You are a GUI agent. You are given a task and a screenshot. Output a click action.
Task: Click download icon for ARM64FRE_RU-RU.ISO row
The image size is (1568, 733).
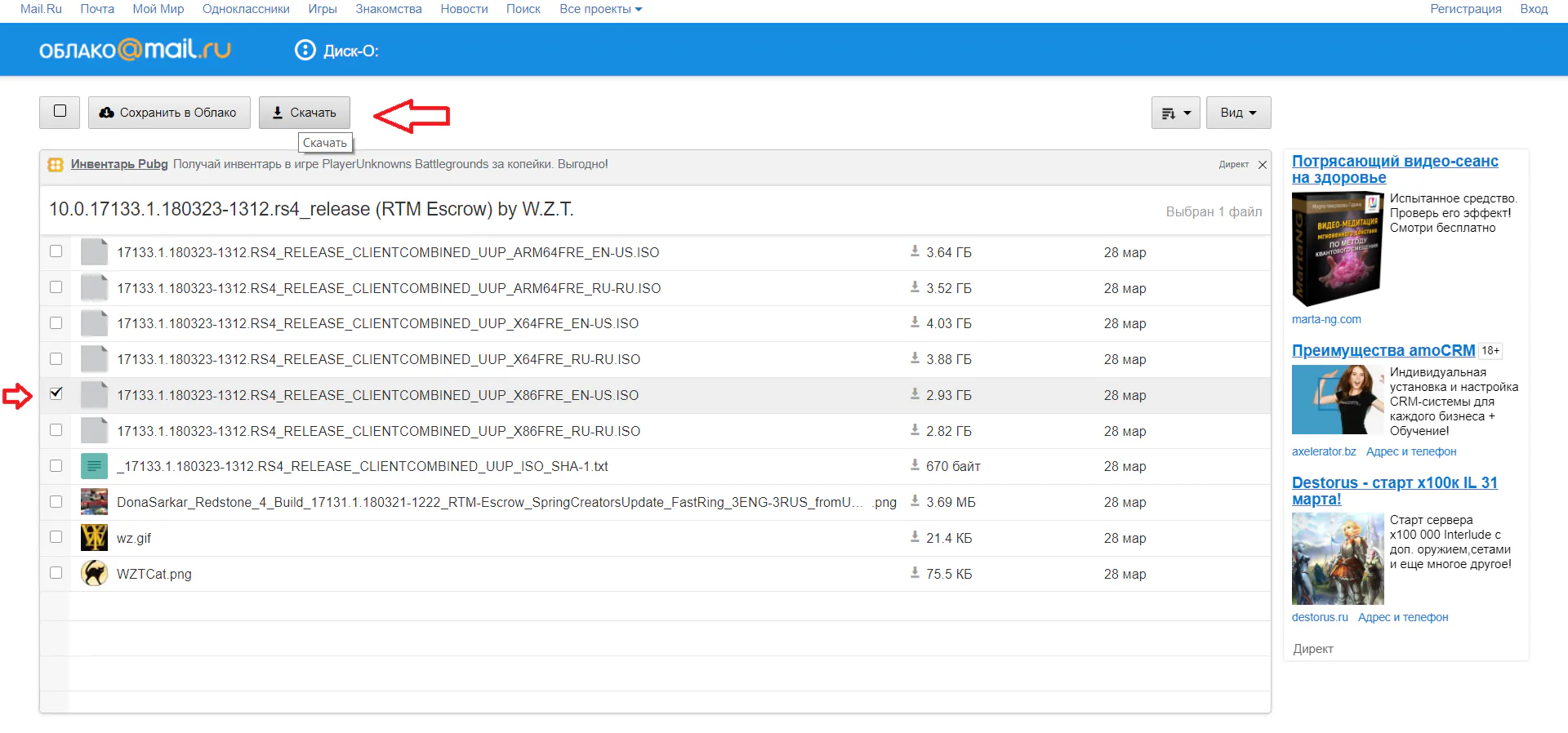pyautogui.click(x=915, y=287)
